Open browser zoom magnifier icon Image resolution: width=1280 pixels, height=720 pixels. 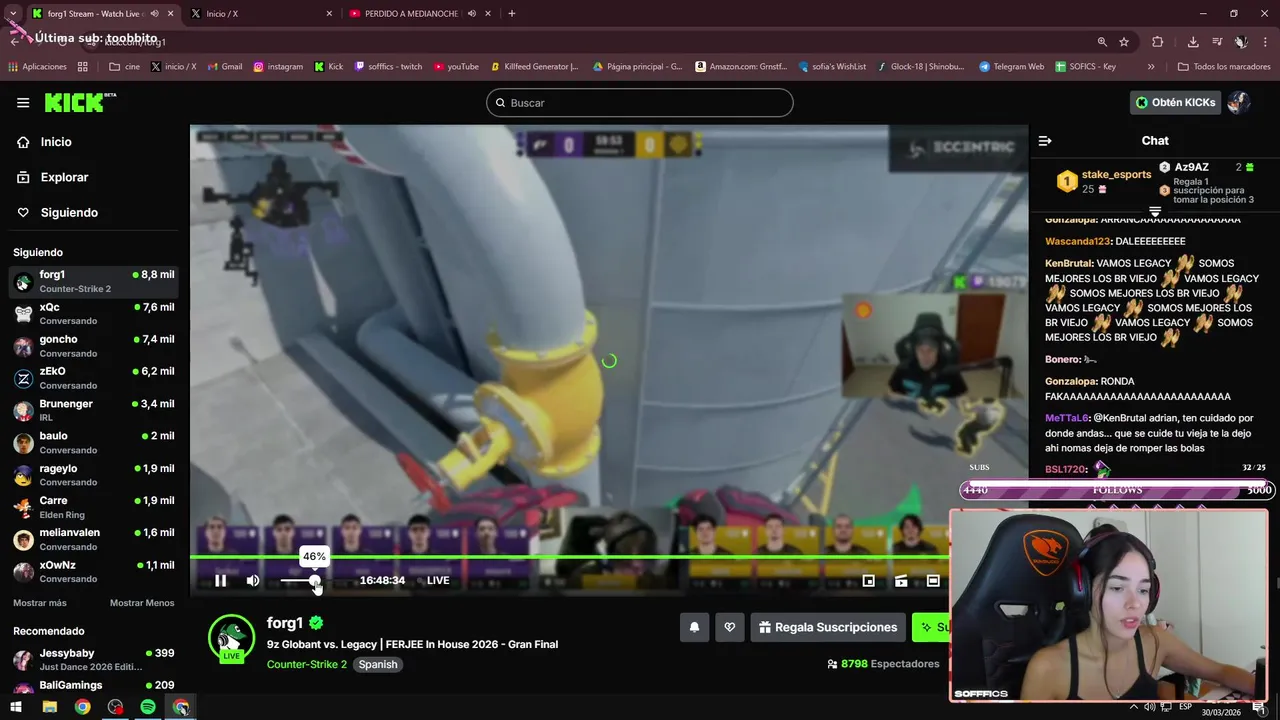(1102, 42)
